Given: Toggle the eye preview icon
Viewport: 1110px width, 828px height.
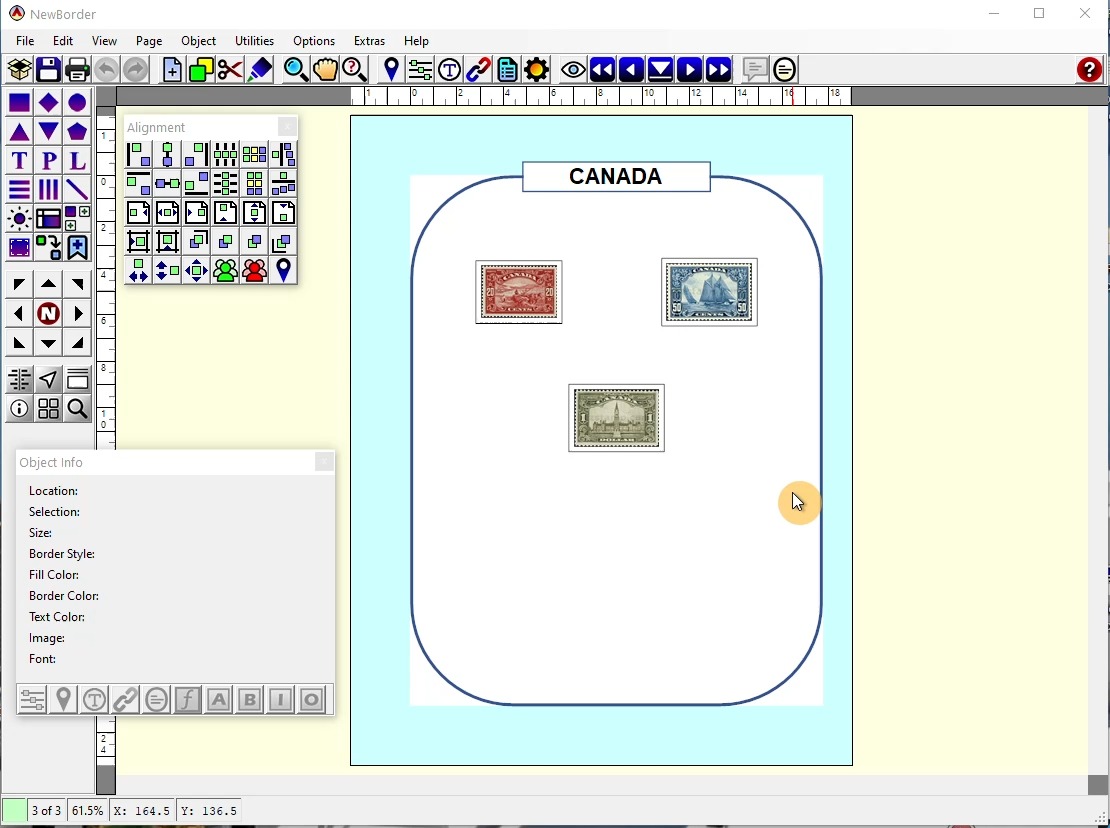Looking at the screenshot, I should point(573,70).
